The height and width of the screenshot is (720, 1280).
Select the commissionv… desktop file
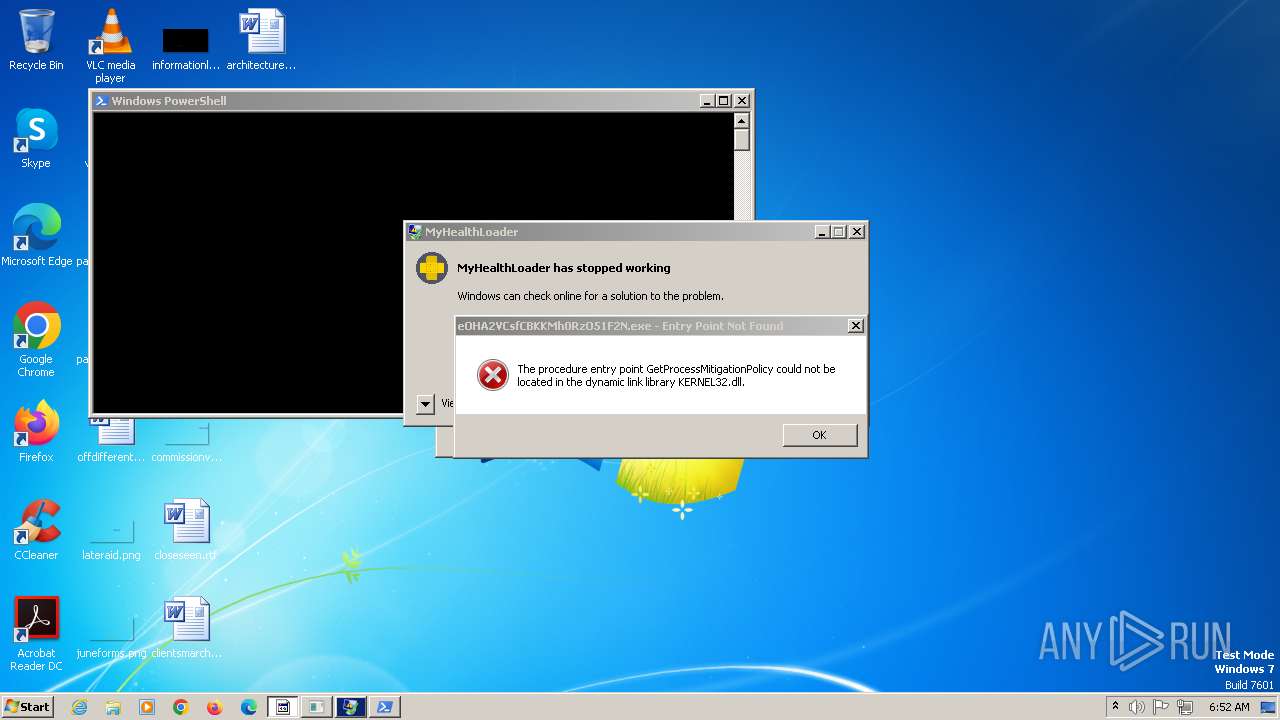(186, 440)
